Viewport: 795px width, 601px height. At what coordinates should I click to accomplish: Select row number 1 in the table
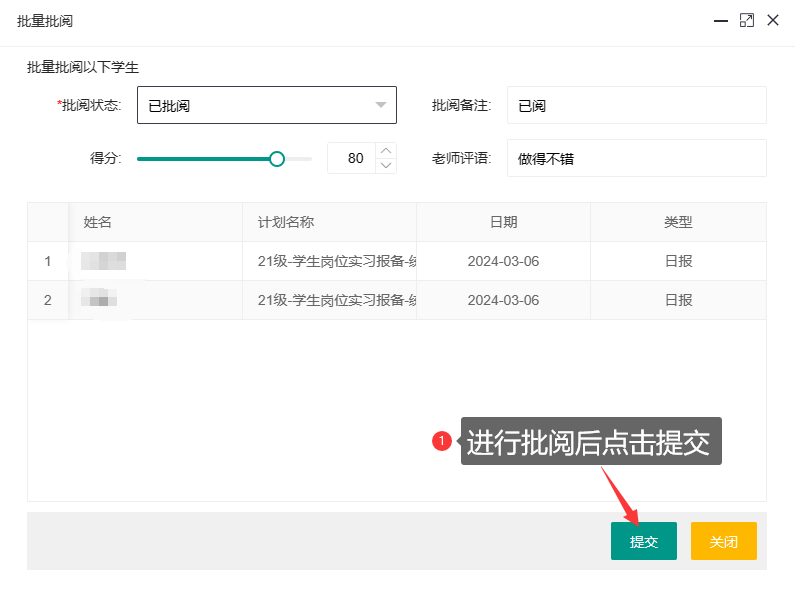(48, 261)
